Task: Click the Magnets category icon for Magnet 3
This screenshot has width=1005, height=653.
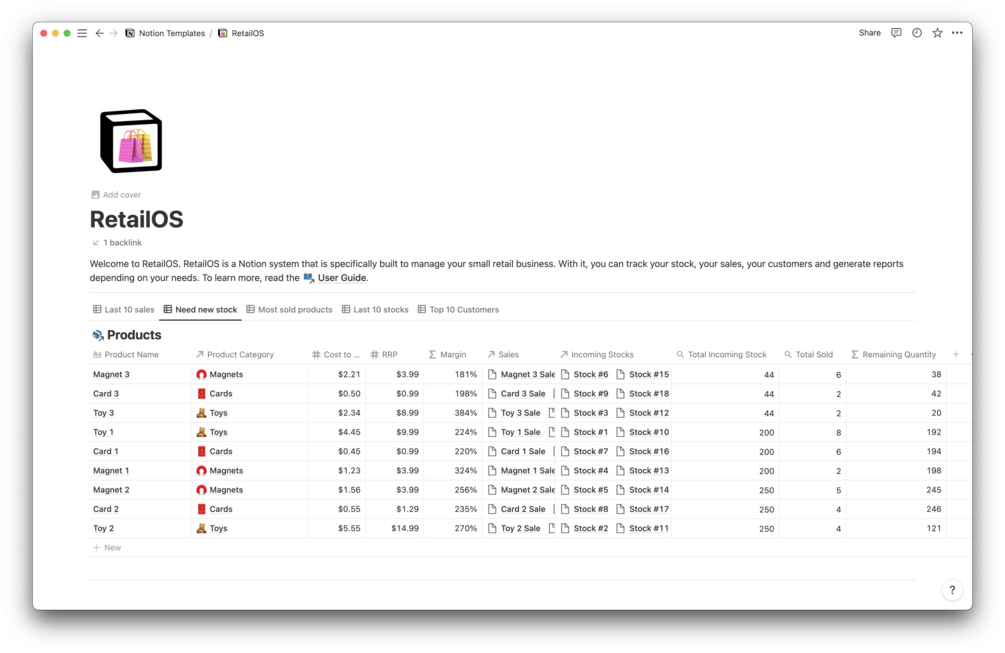Action: [201, 374]
